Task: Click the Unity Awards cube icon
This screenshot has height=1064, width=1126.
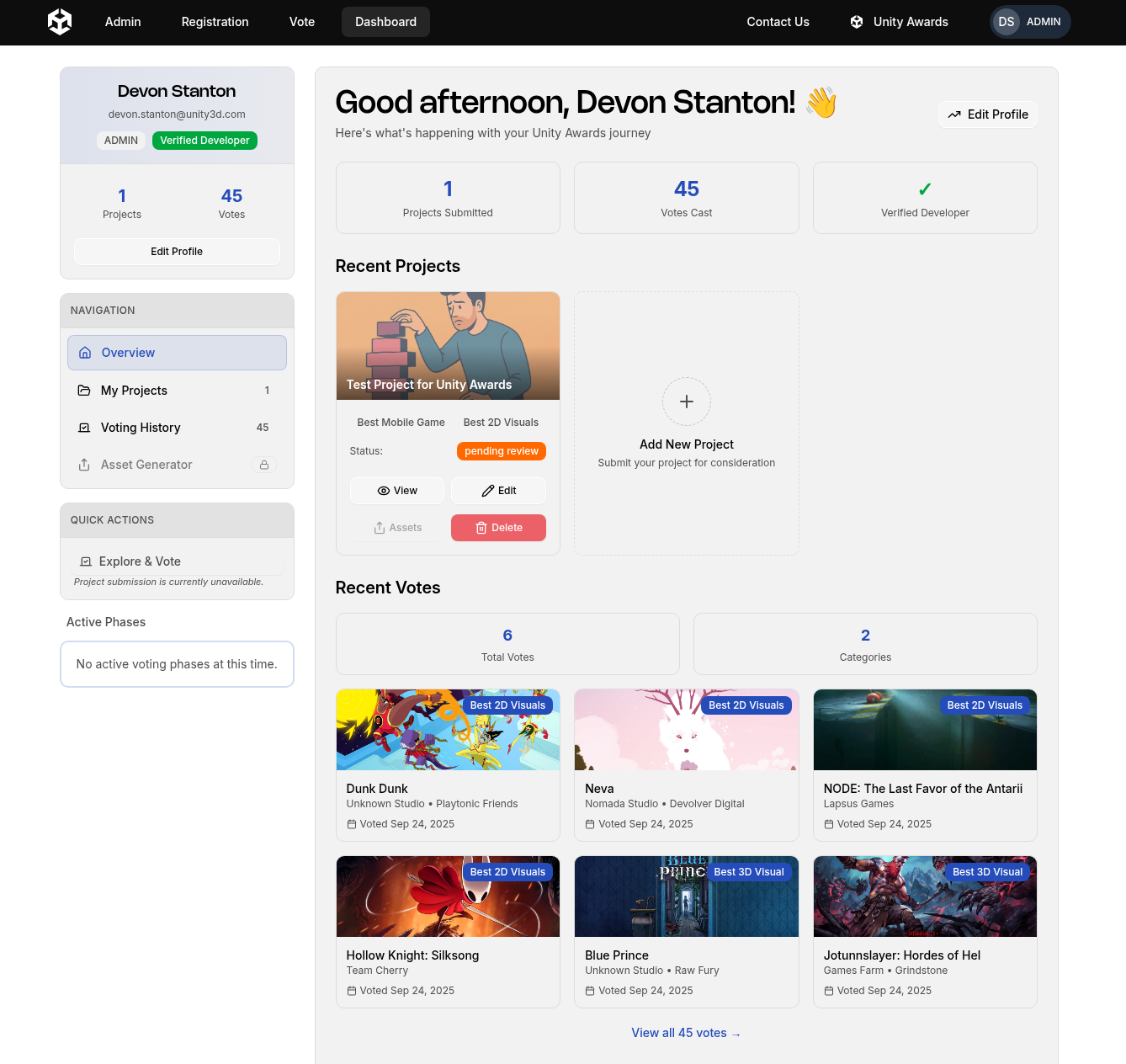Action: click(x=857, y=22)
